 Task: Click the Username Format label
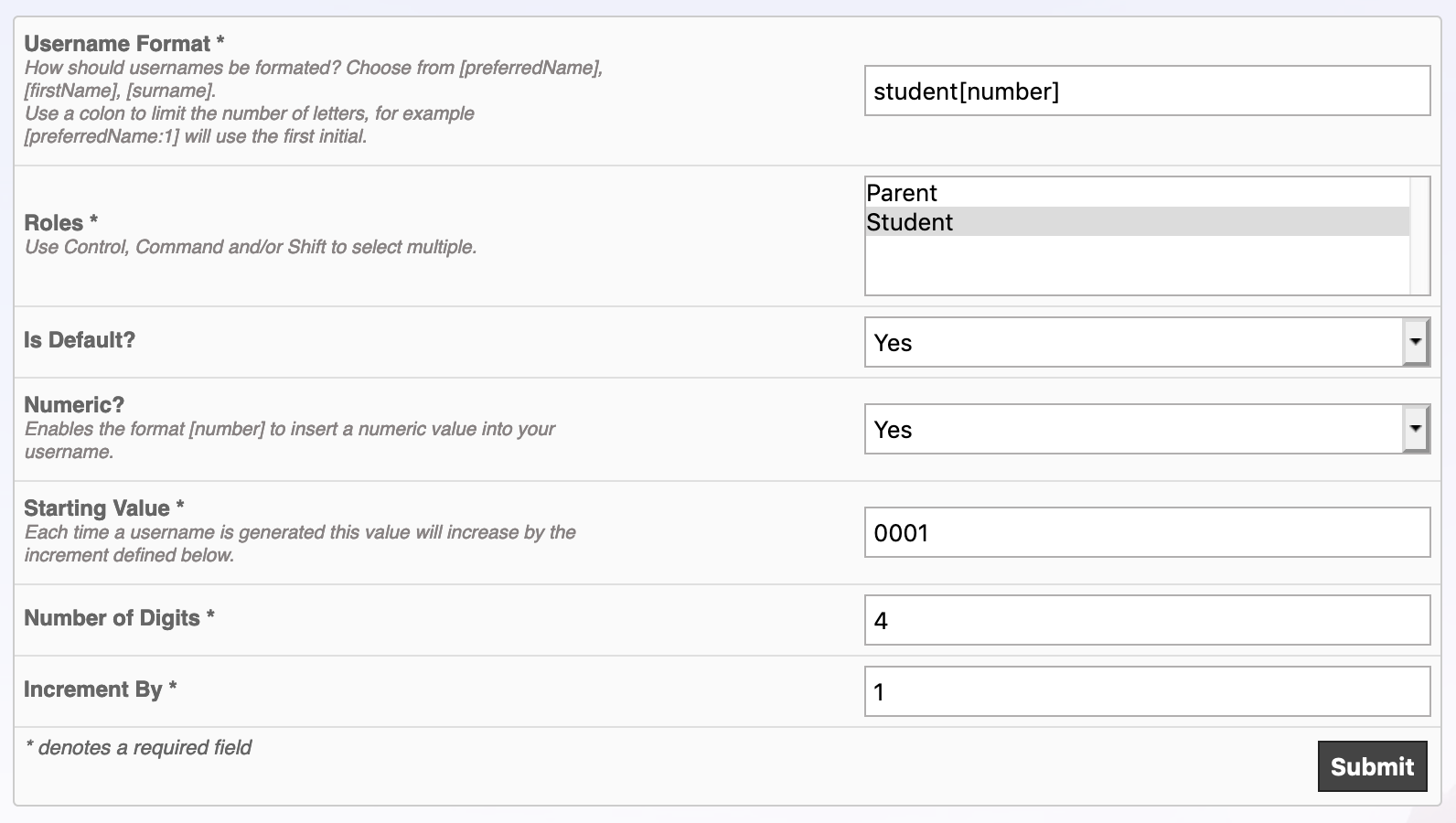click(117, 44)
